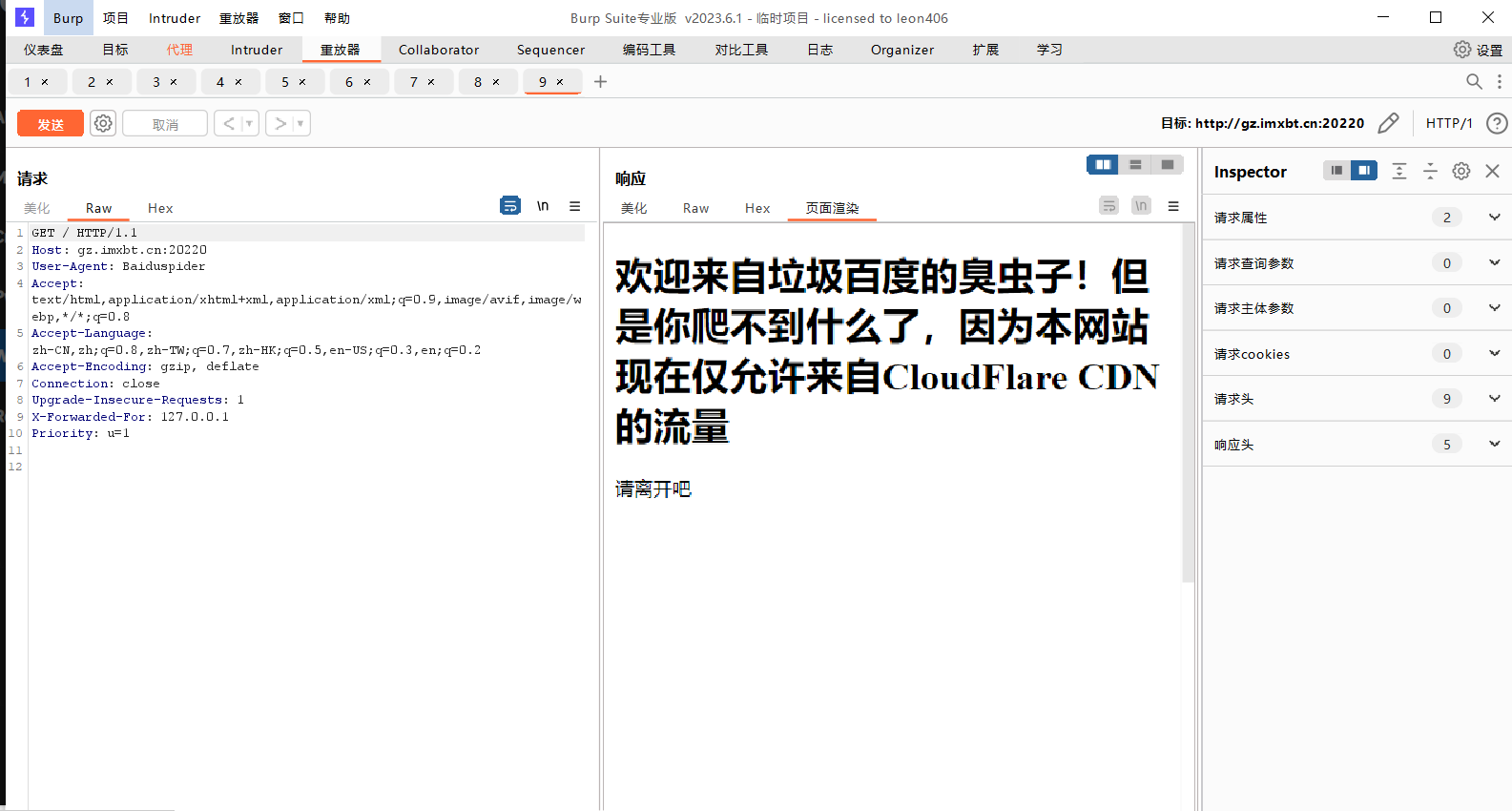Search within Repeater using magnifier icon
This screenshot has height=811, width=1512.
(1474, 82)
